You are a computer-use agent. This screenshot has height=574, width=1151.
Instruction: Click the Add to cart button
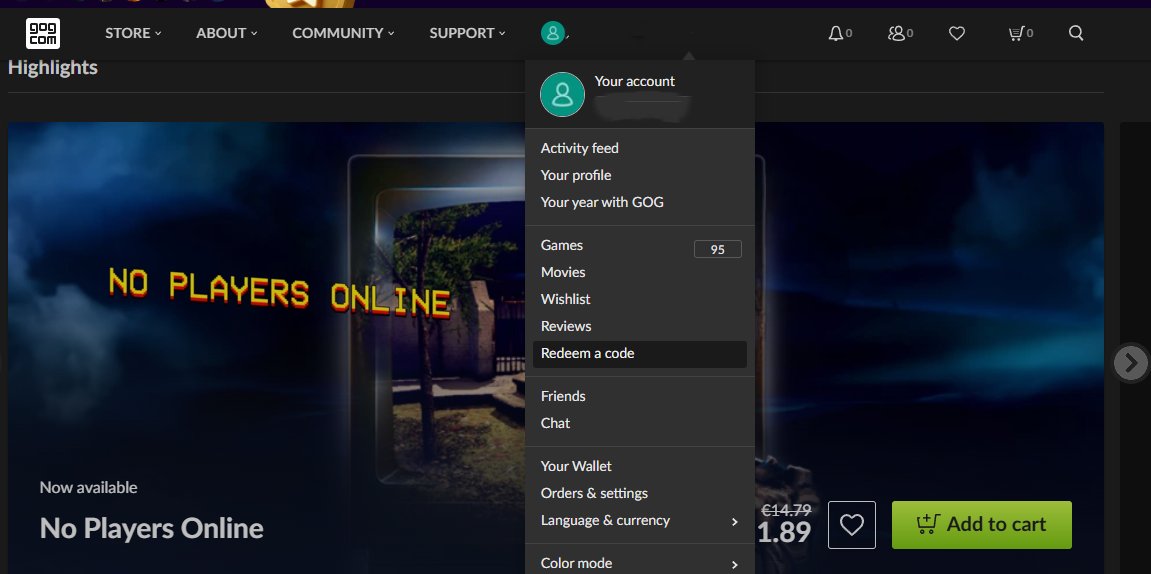(981, 525)
